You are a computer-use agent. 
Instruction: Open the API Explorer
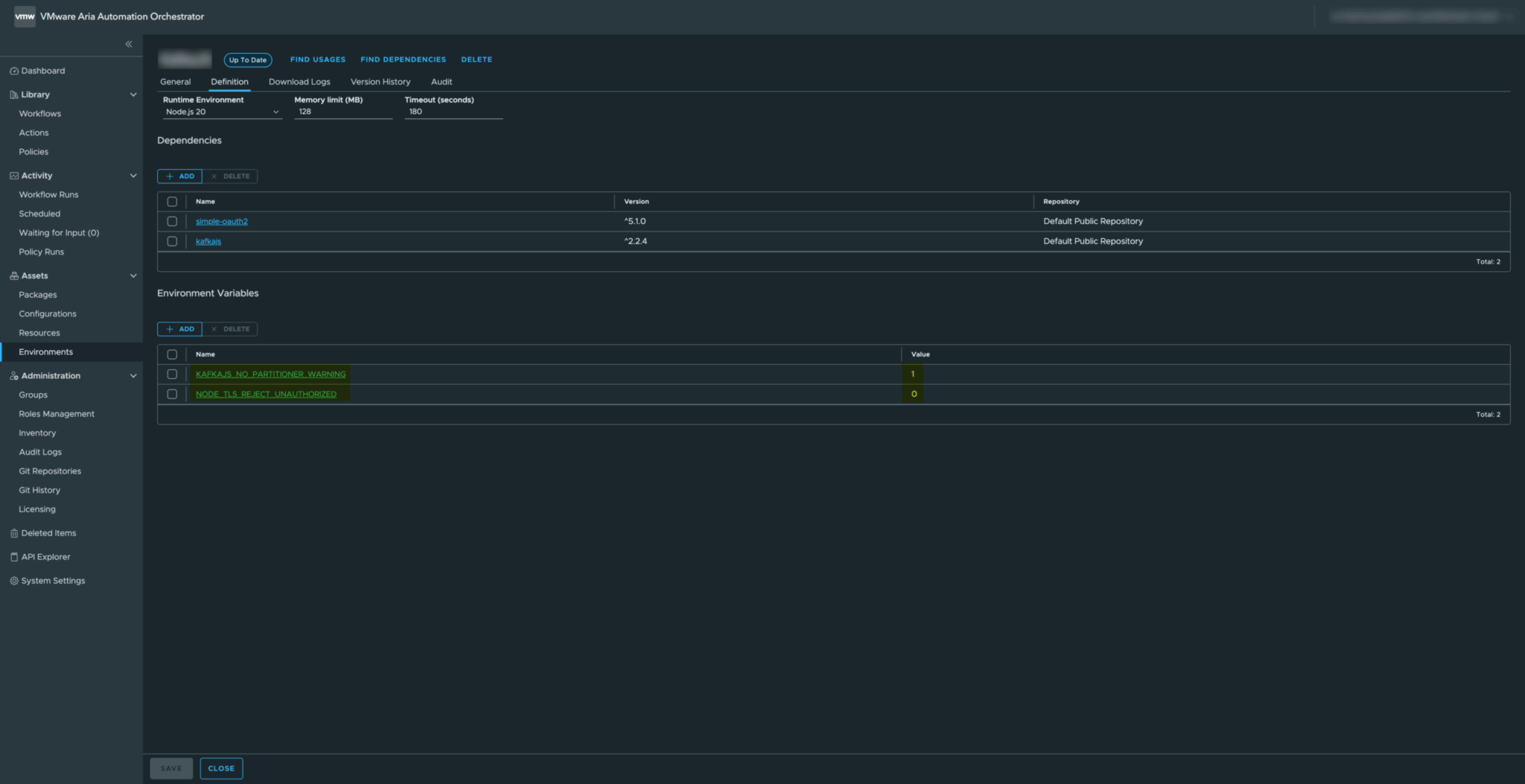tap(45, 556)
